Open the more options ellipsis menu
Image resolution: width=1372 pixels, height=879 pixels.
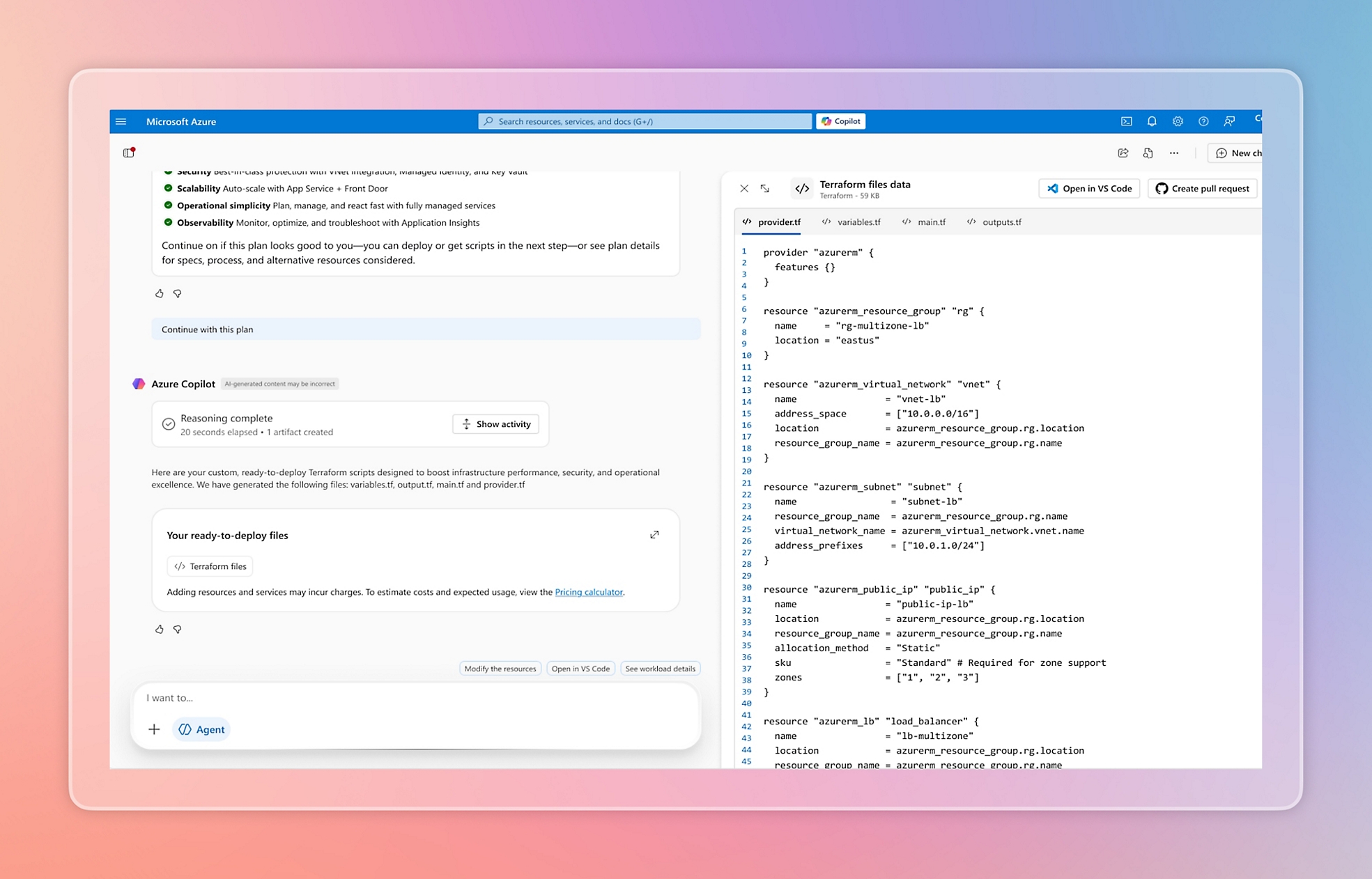(1174, 153)
